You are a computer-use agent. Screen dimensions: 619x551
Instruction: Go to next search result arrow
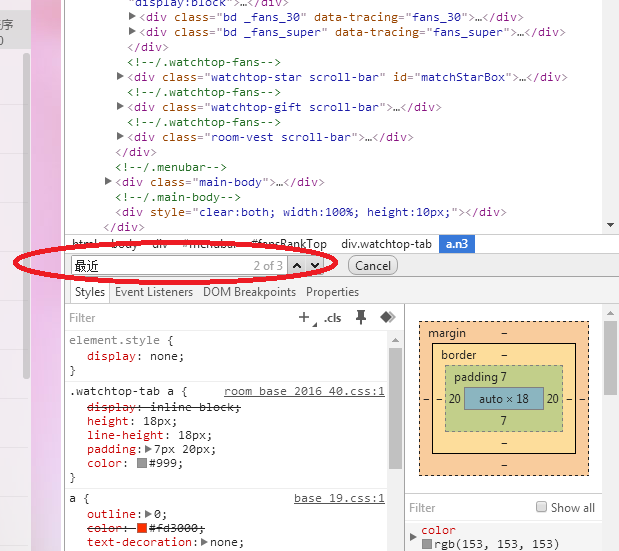pos(315,266)
